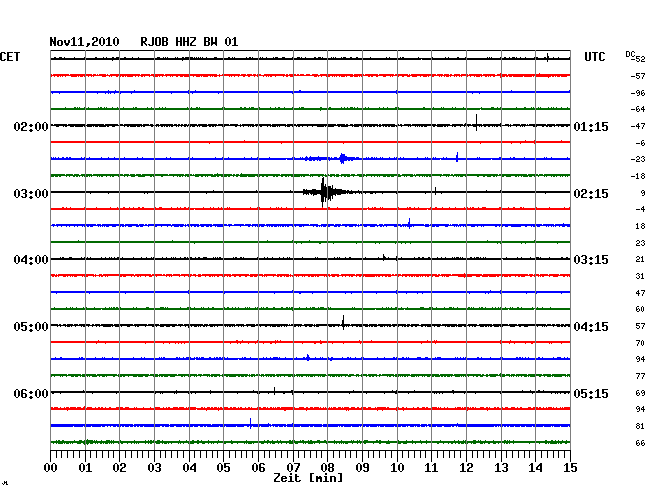
Task: Select the 06:00 CET time label
Action: pos(31,393)
